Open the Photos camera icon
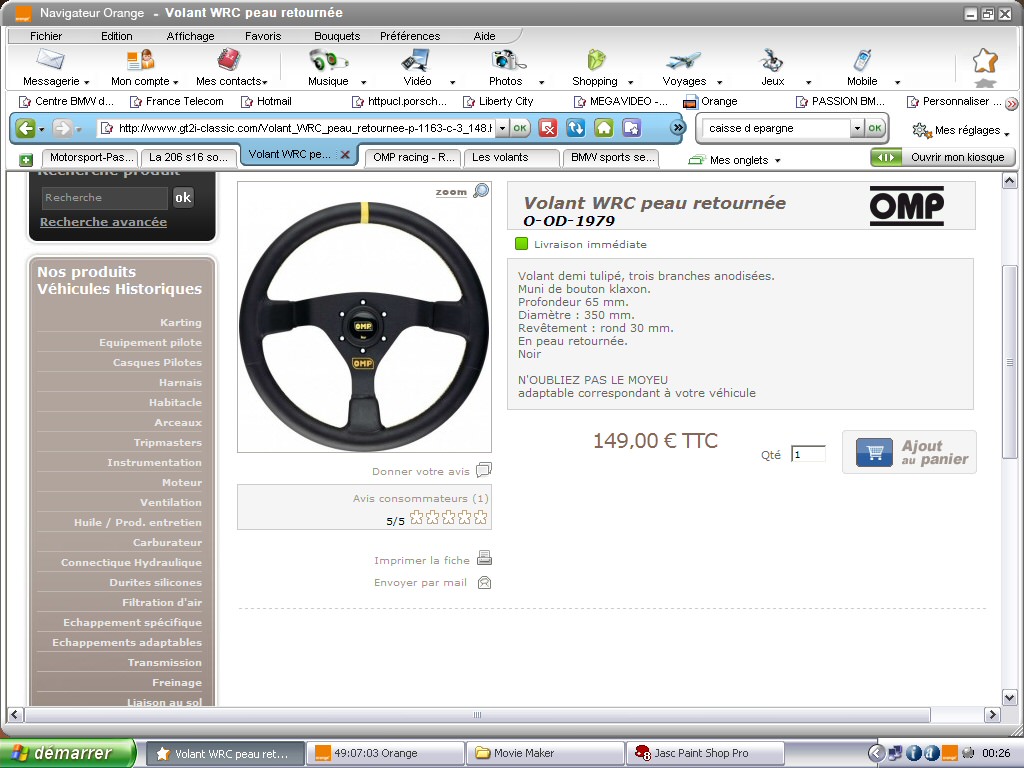Viewport: 1024px width, 768px height. coord(507,60)
